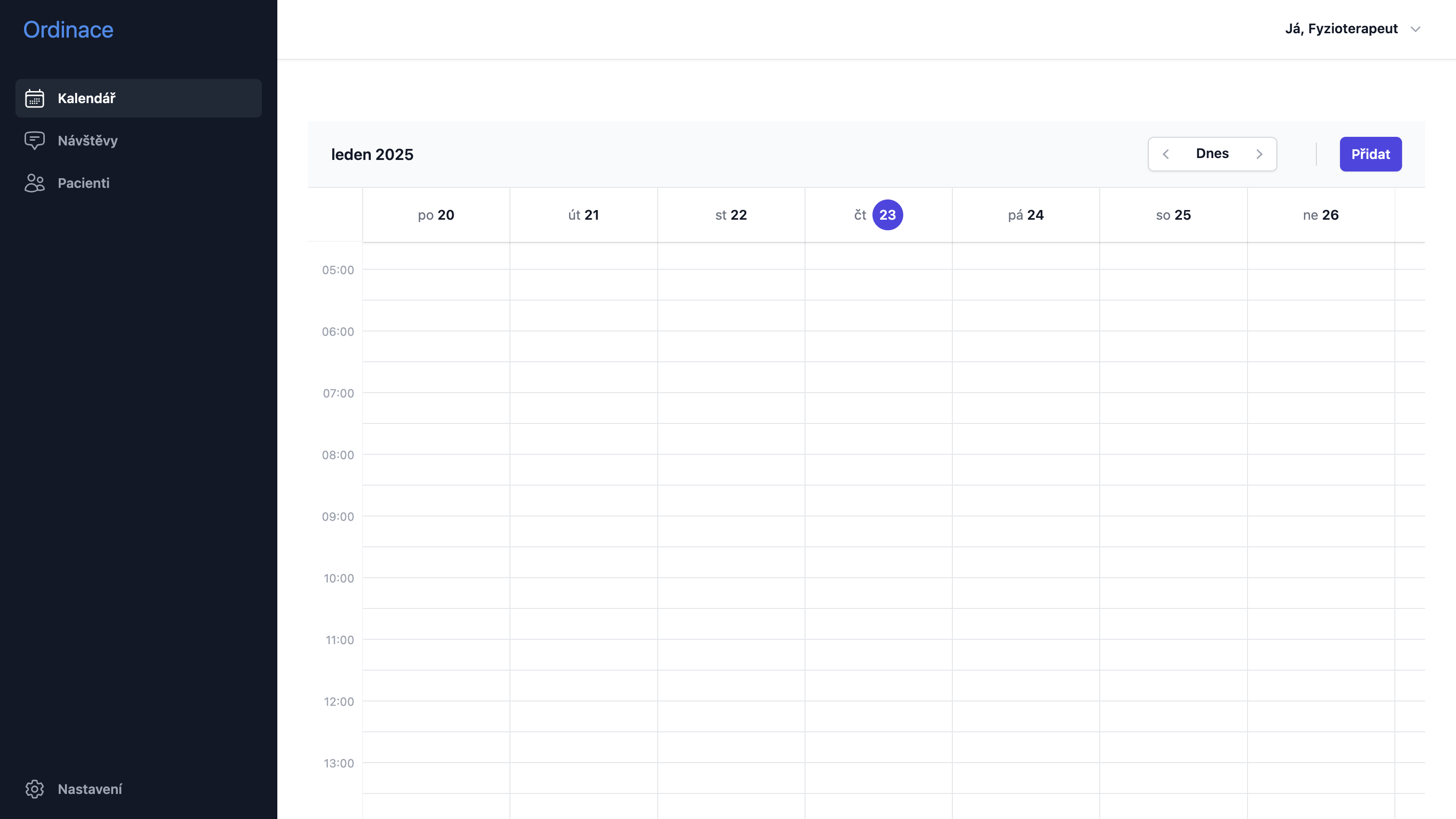The height and width of the screenshot is (819, 1456).
Task: Jump to today with Dnes
Action: pyautogui.click(x=1212, y=154)
